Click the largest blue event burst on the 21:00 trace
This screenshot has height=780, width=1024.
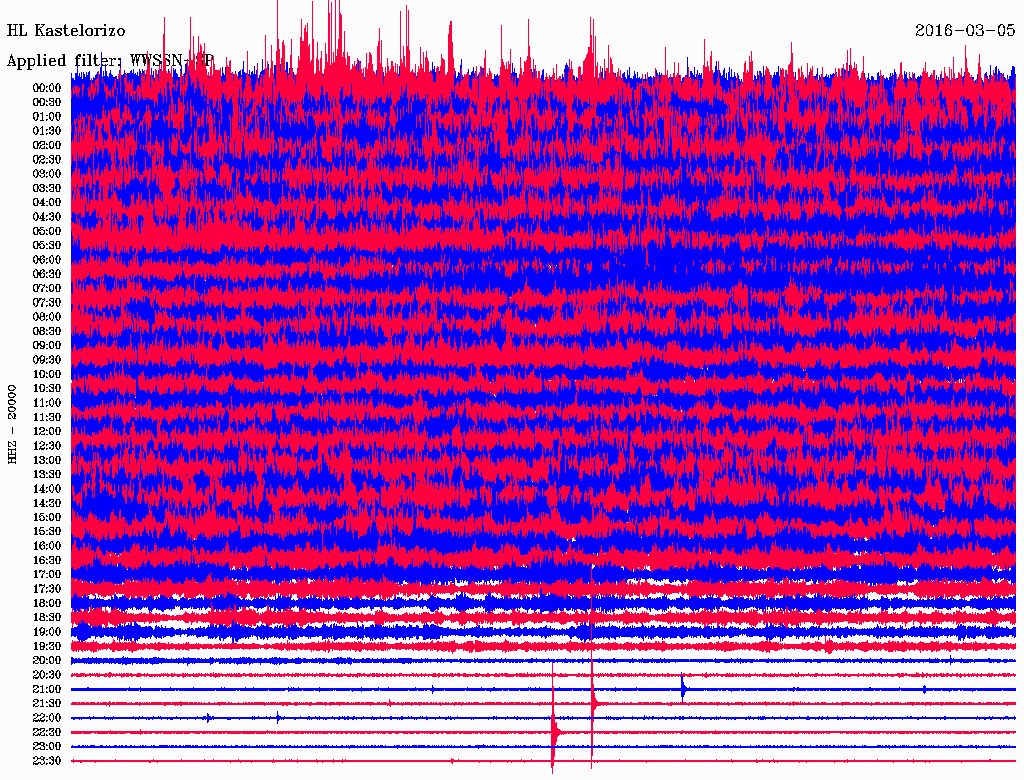[x=683, y=689]
